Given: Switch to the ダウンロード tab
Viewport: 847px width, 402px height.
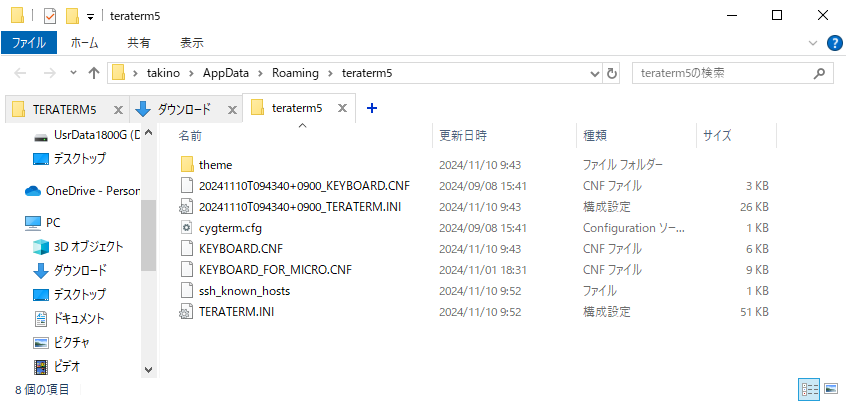Looking at the screenshot, I should [x=184, y=110].
